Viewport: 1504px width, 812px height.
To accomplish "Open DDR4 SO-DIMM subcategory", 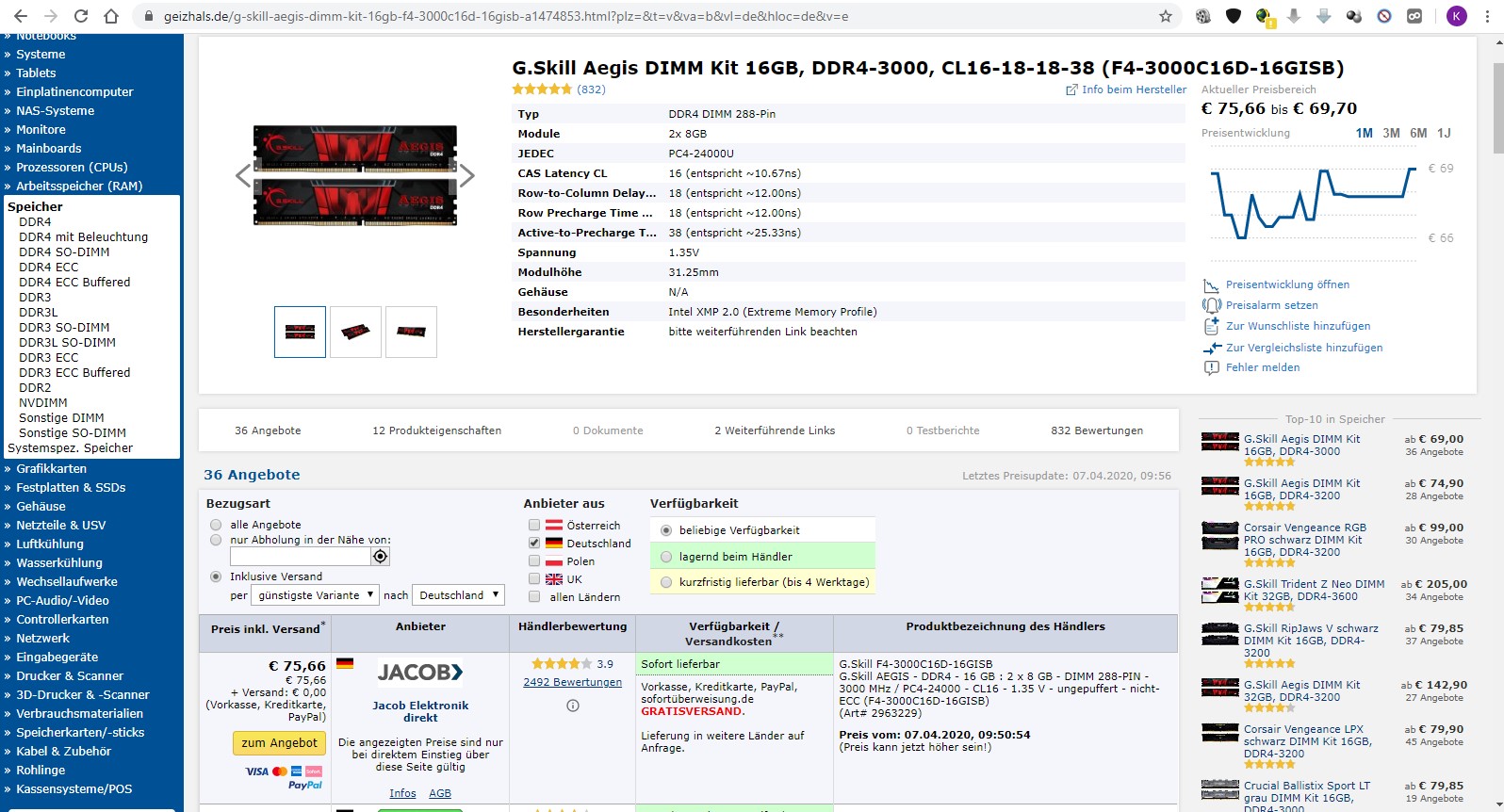I will (64, 252).
